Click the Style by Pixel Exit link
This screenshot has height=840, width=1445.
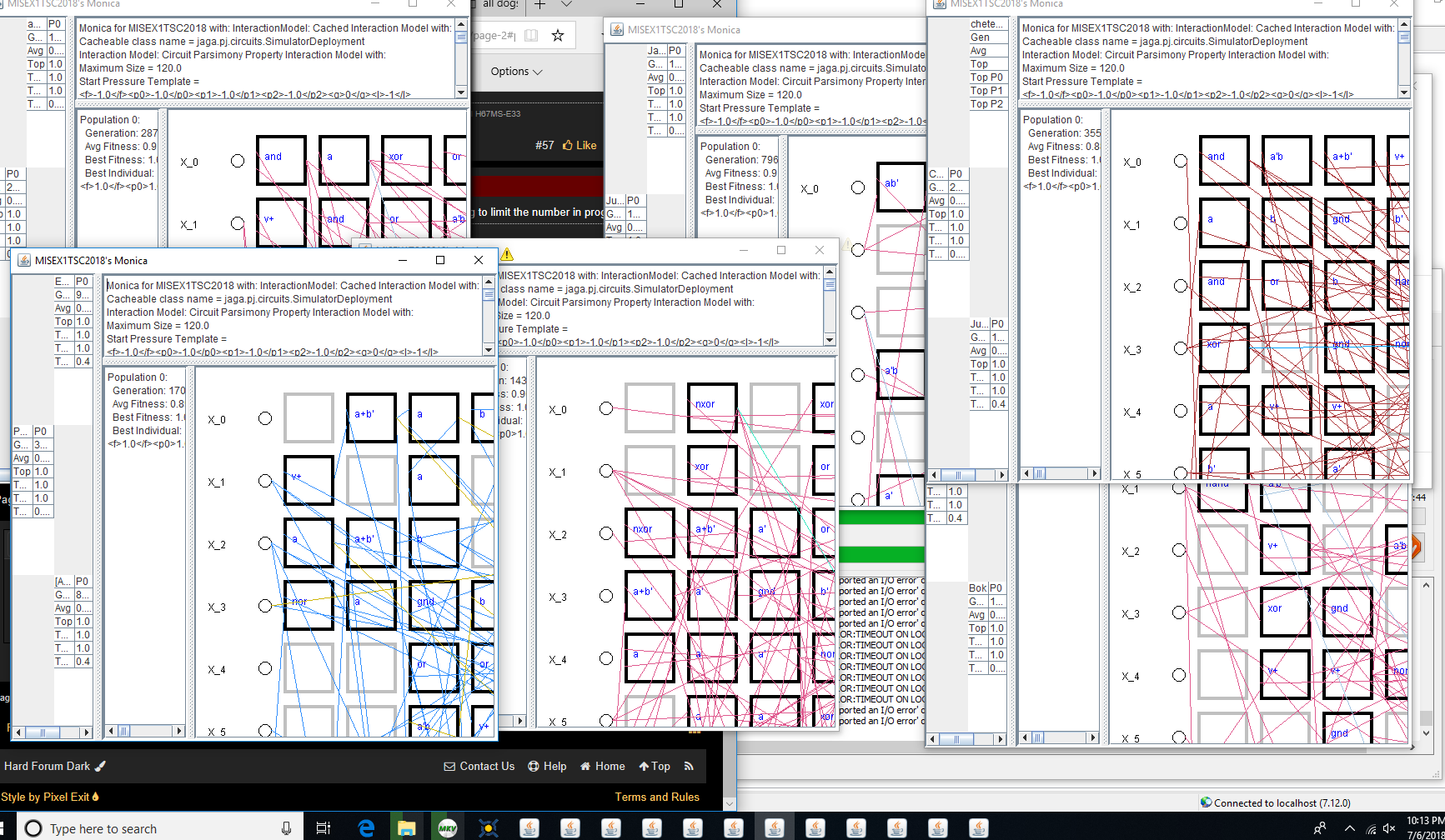click(x=49, y=797)
